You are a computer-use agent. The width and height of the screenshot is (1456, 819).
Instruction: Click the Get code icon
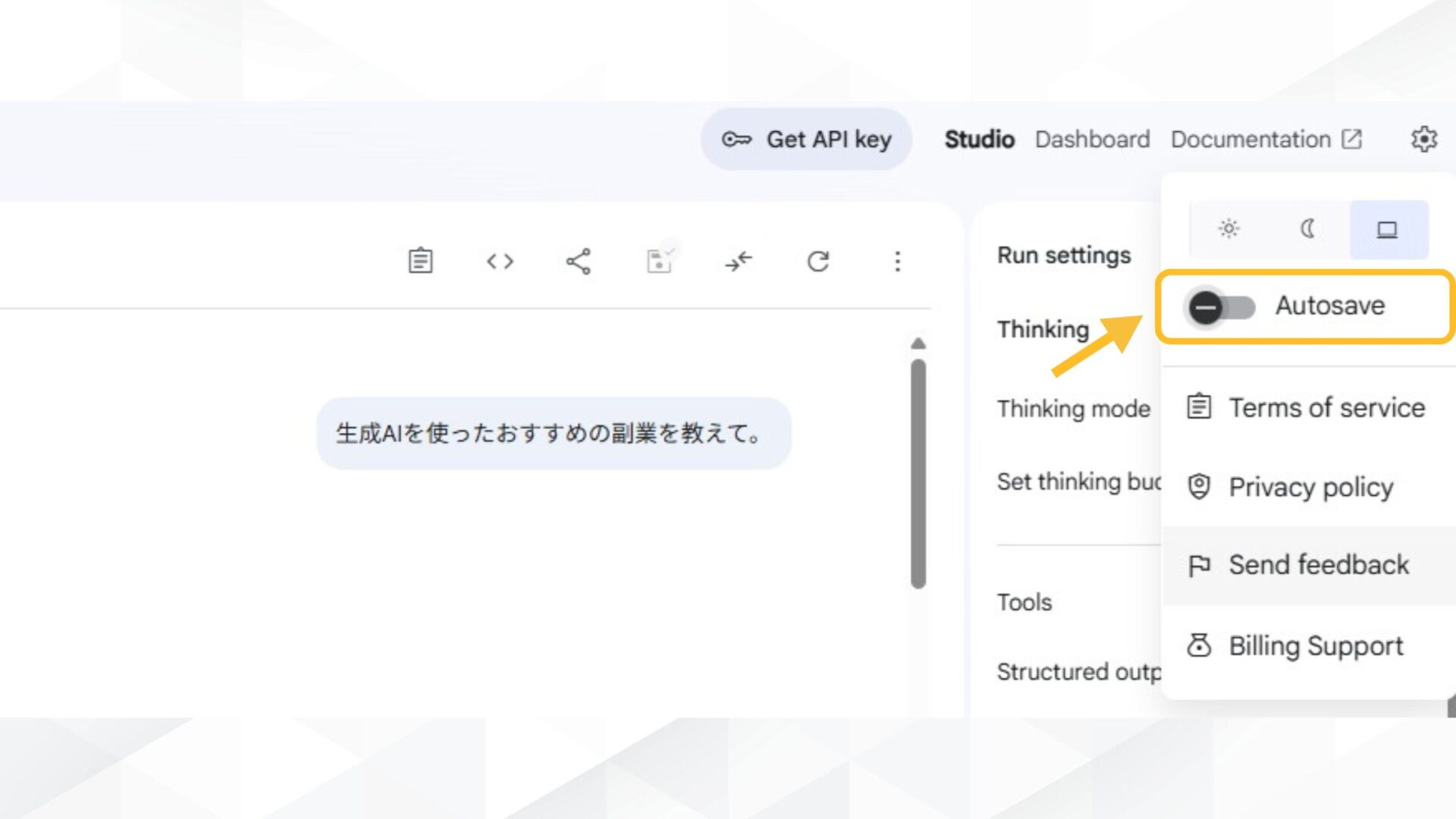499,262
